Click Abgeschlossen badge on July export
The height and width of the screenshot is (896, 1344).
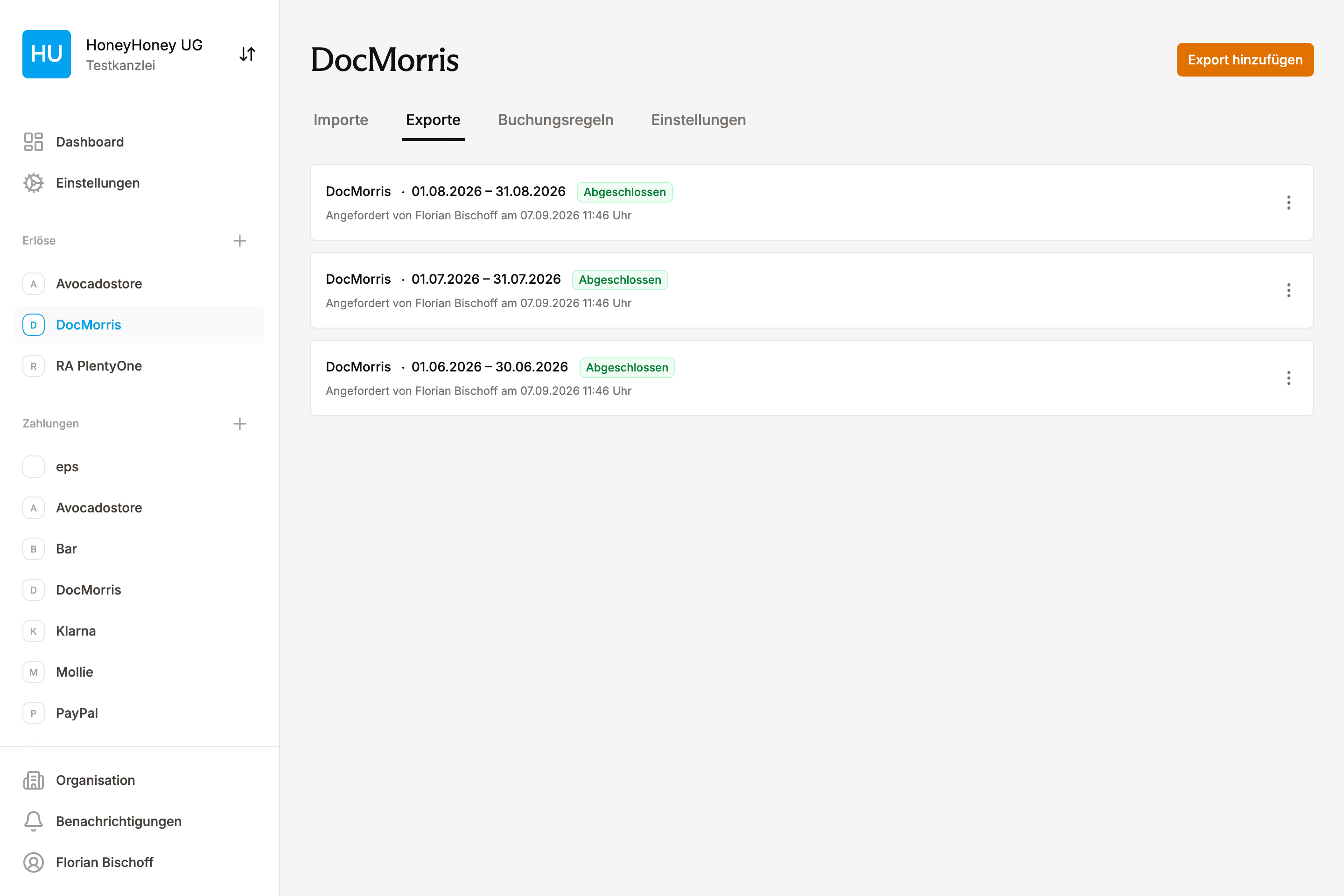click(620, 280)
